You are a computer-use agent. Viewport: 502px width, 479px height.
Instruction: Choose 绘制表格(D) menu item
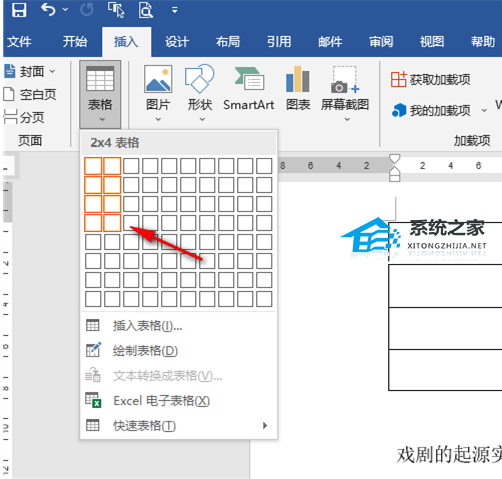(x=178, y=351)
